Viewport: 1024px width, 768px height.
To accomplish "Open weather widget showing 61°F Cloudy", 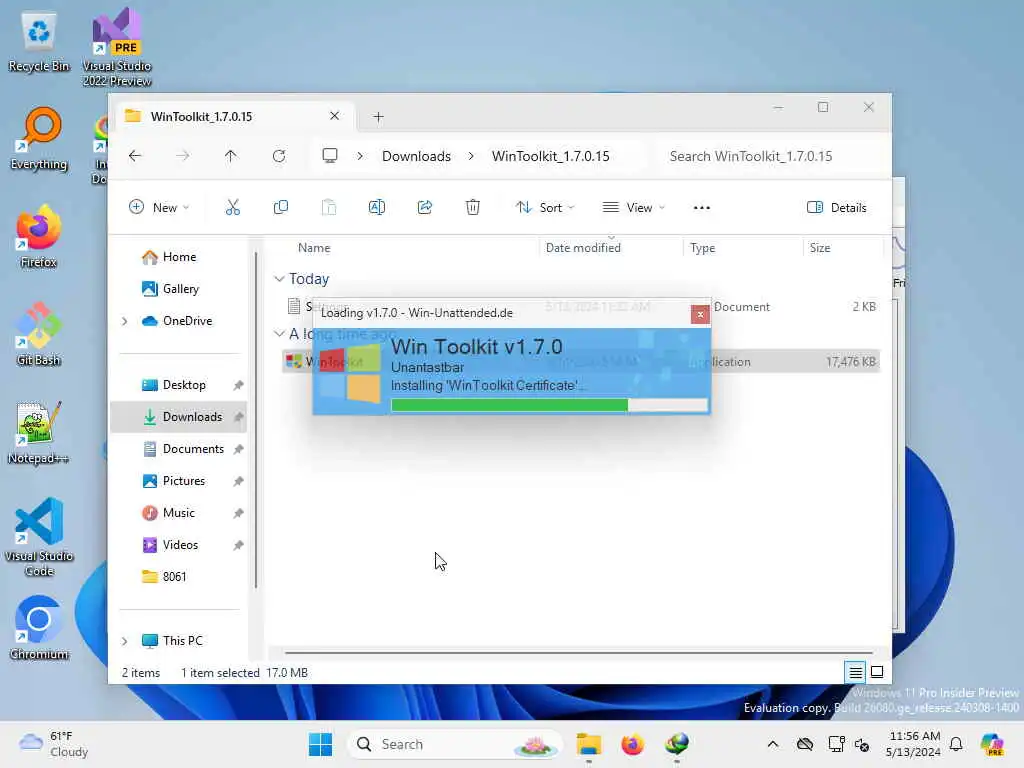I will coord(54,744).
